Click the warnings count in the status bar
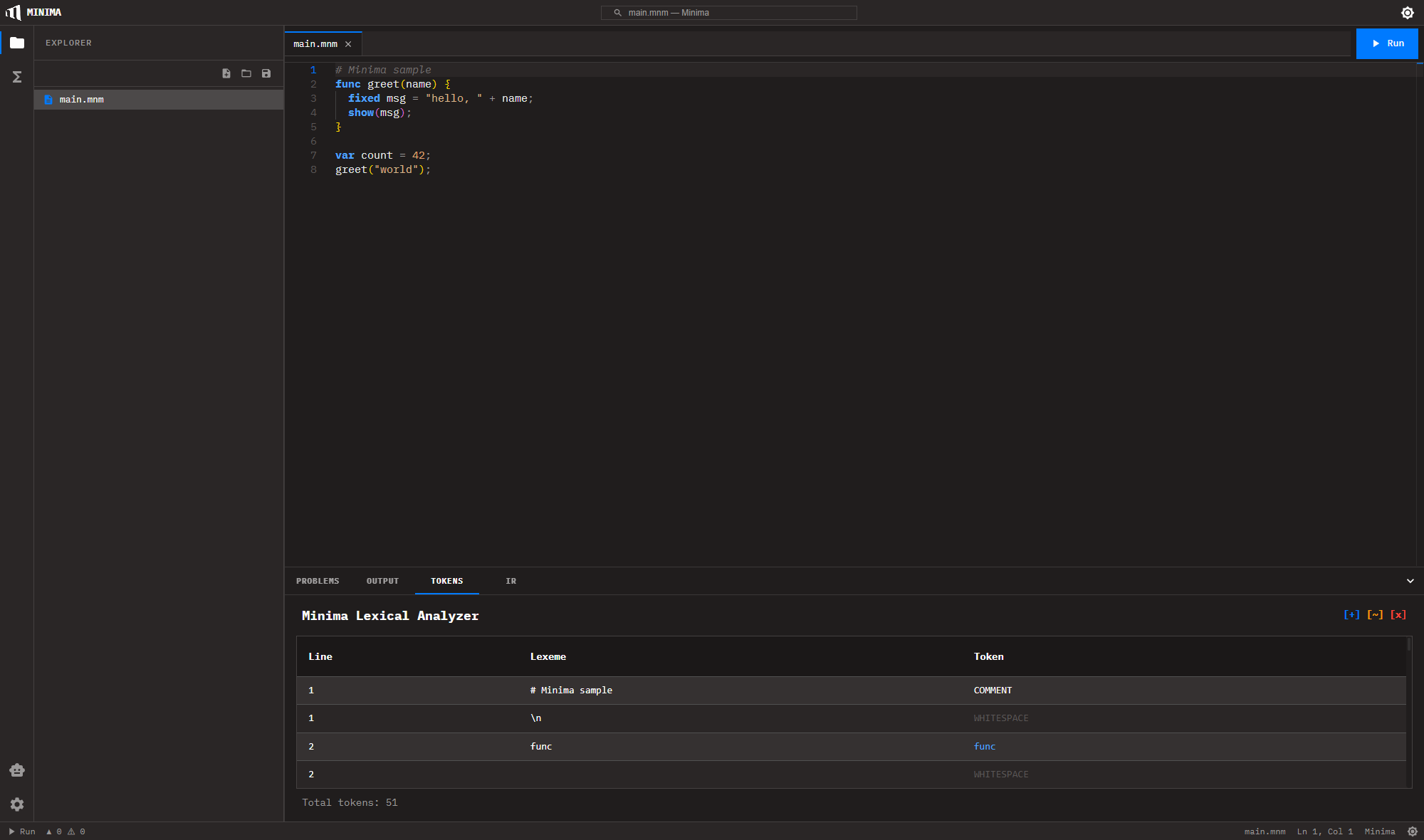1424x840 pixels. click(76, 831)
